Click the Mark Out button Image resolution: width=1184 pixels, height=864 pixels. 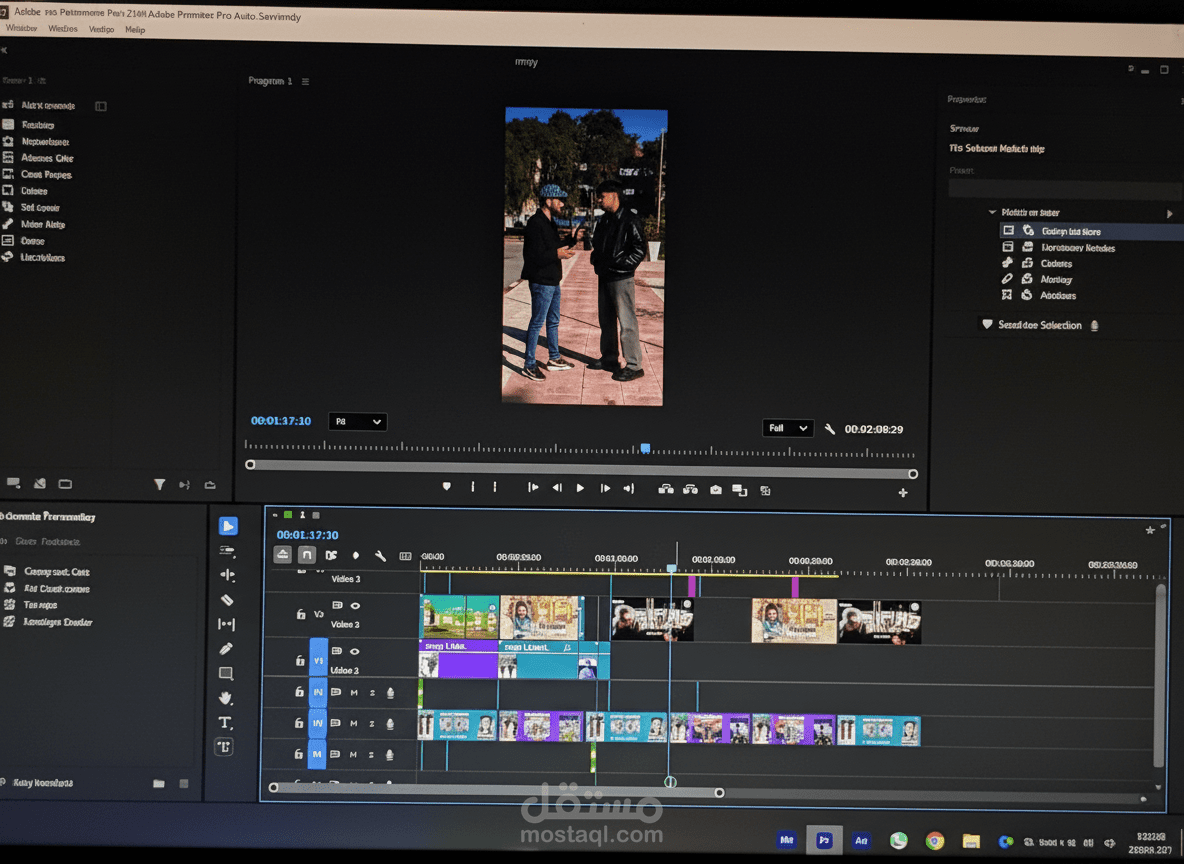coord(495,487)
